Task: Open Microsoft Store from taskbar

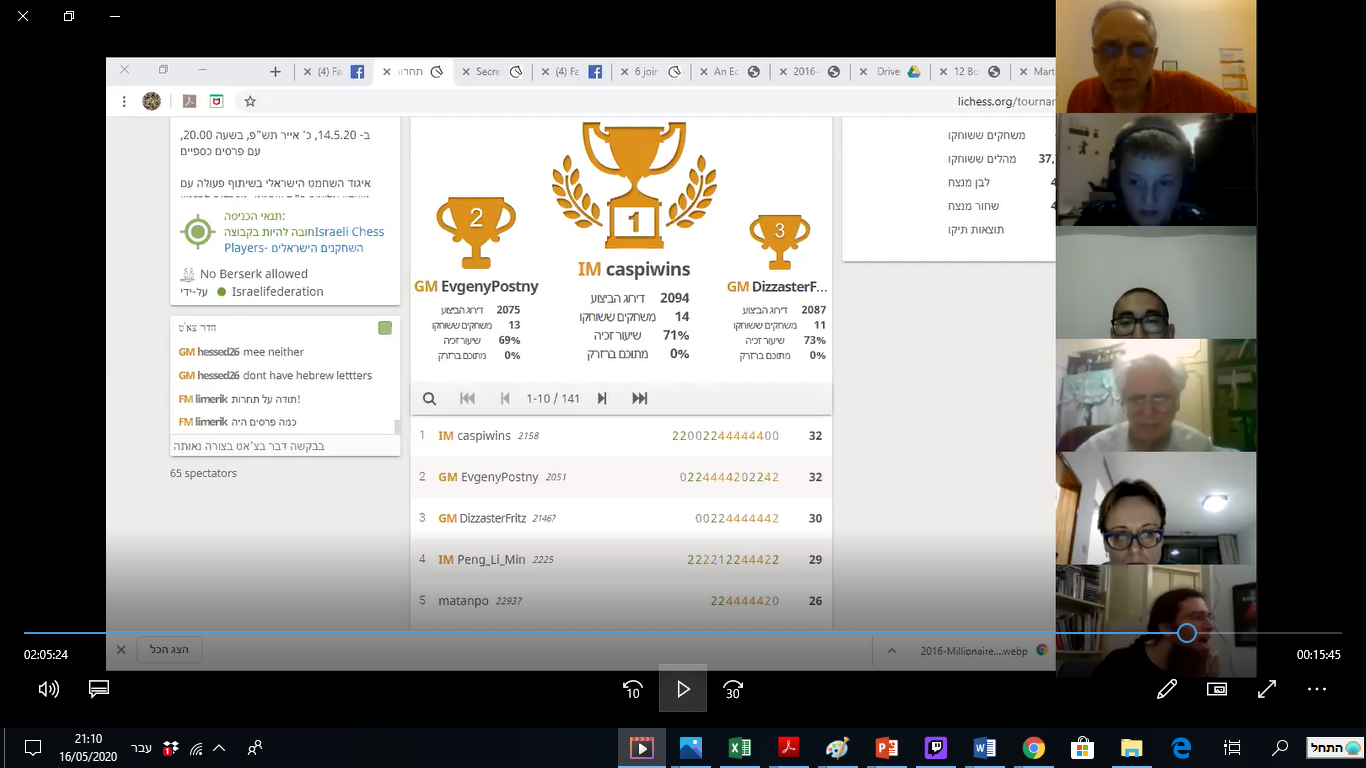Action: coord(1082,748)
